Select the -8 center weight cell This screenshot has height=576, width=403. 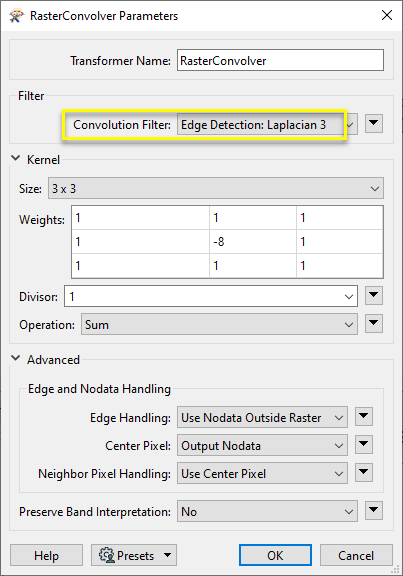click(x=253, y=242)
